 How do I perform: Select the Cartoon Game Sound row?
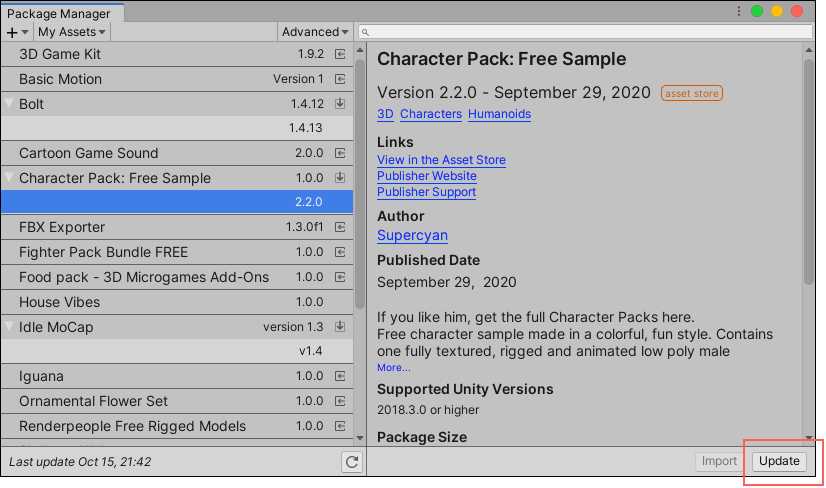tap(177, 153)
